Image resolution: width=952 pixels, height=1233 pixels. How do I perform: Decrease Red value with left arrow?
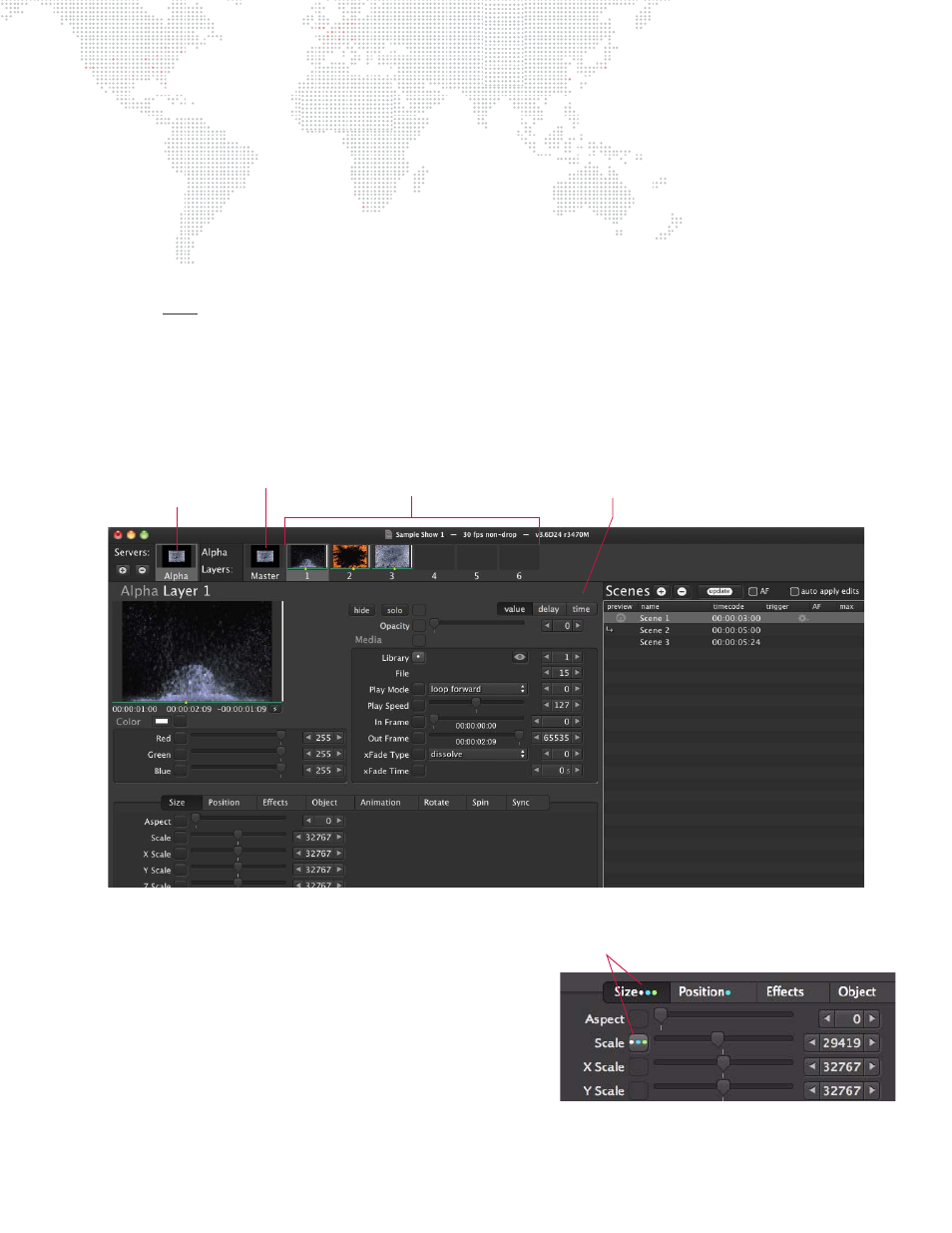308,738
